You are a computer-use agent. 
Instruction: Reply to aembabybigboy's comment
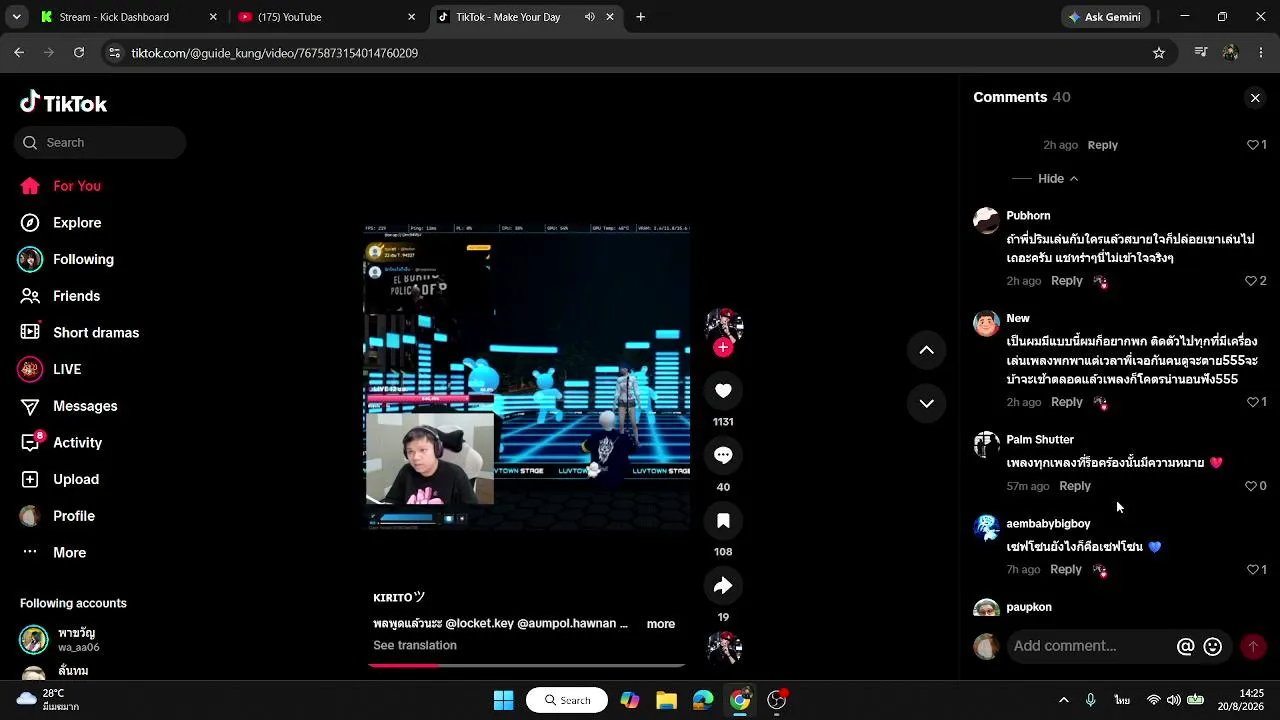click(1066, 570)
